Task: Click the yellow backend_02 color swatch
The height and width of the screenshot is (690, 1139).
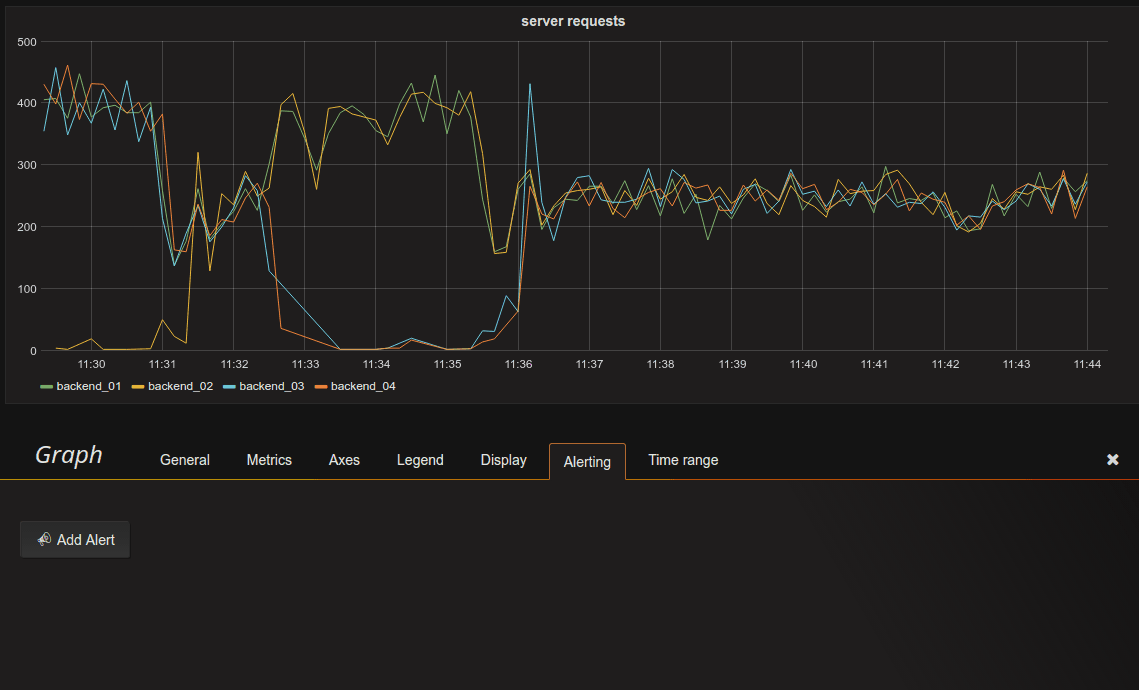Action: click(138, 387)
